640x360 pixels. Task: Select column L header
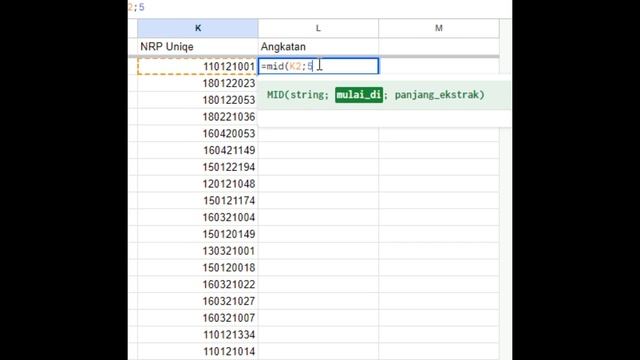318,28
